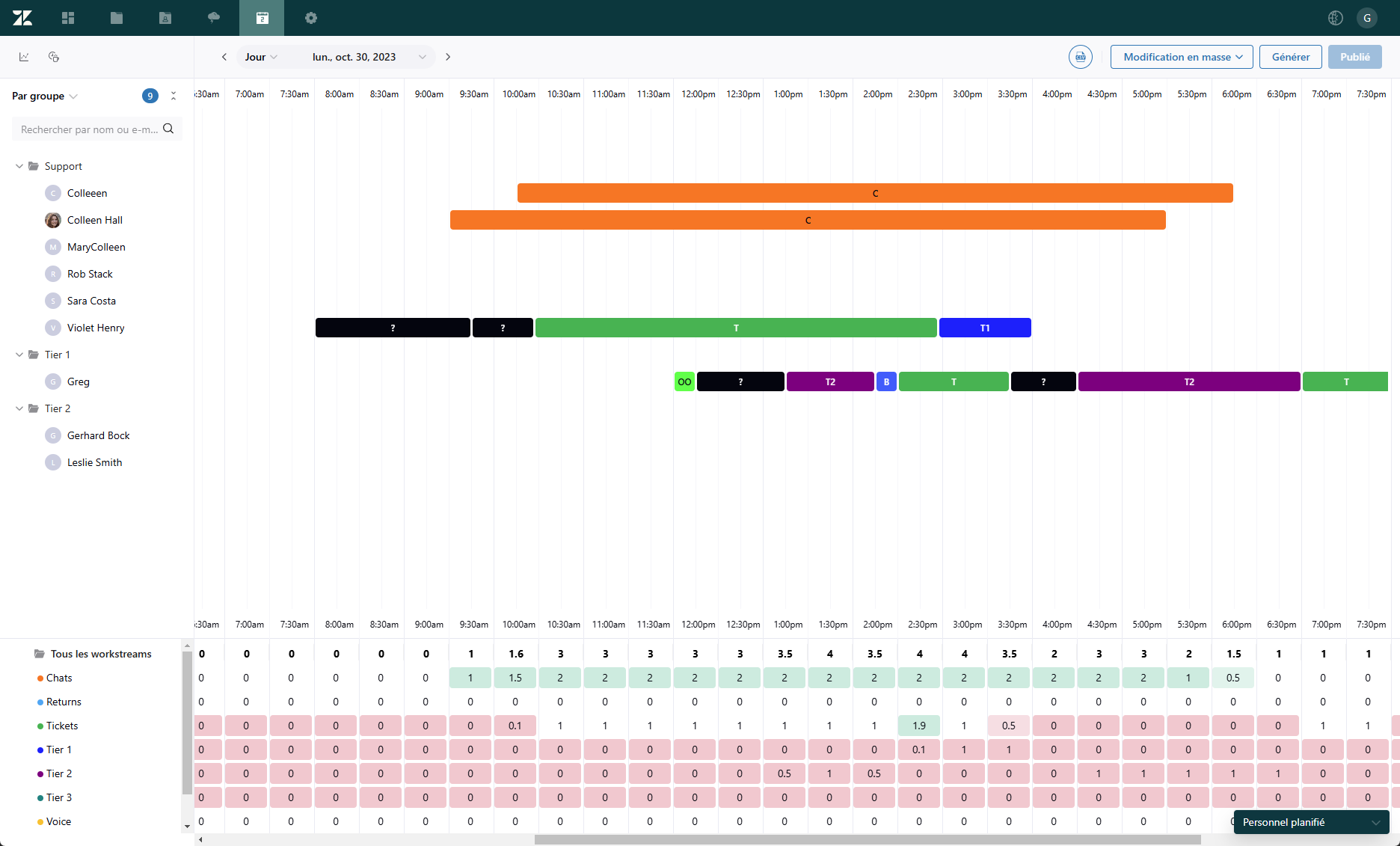Select the schedule calendar tab icon

pyautogui.click(x=262, y=18)
